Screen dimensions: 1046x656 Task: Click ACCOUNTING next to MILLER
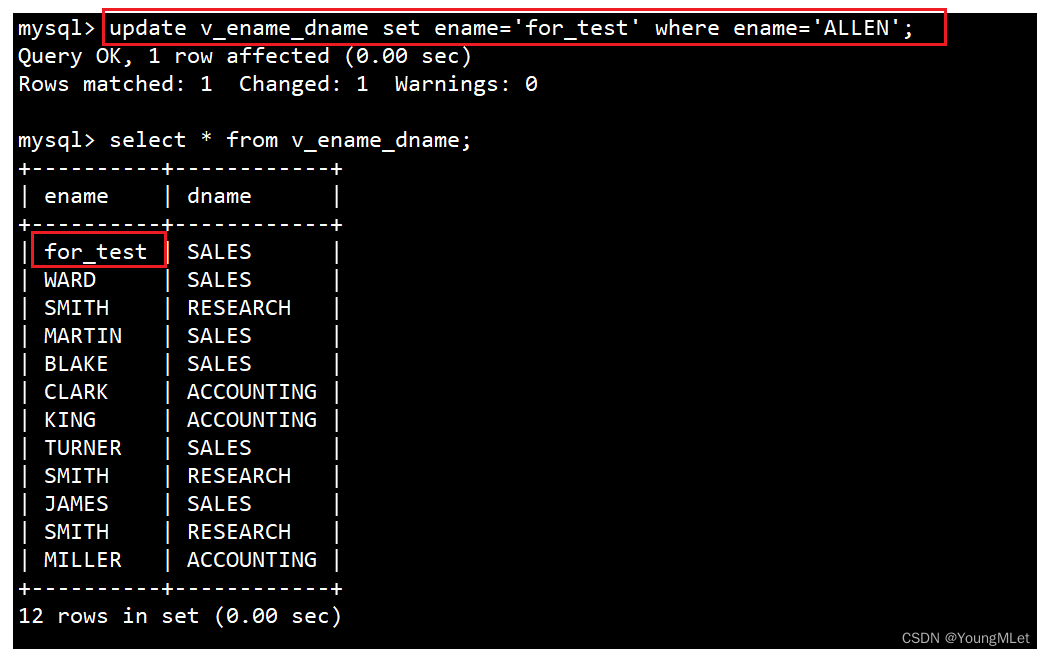[252, 560]
